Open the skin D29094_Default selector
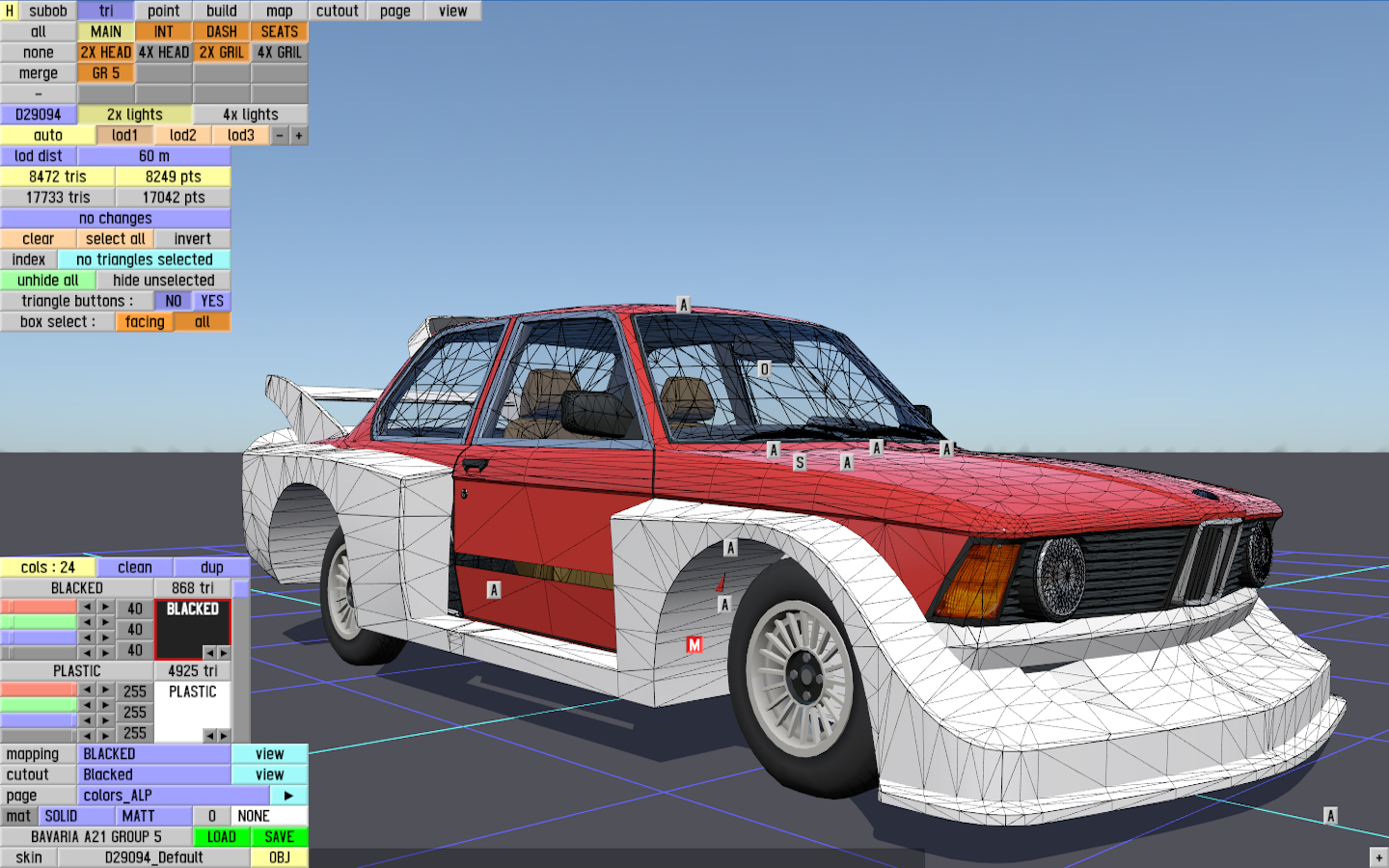The height and width of the screenshot is (868, 1389). (x=154, y=857)
